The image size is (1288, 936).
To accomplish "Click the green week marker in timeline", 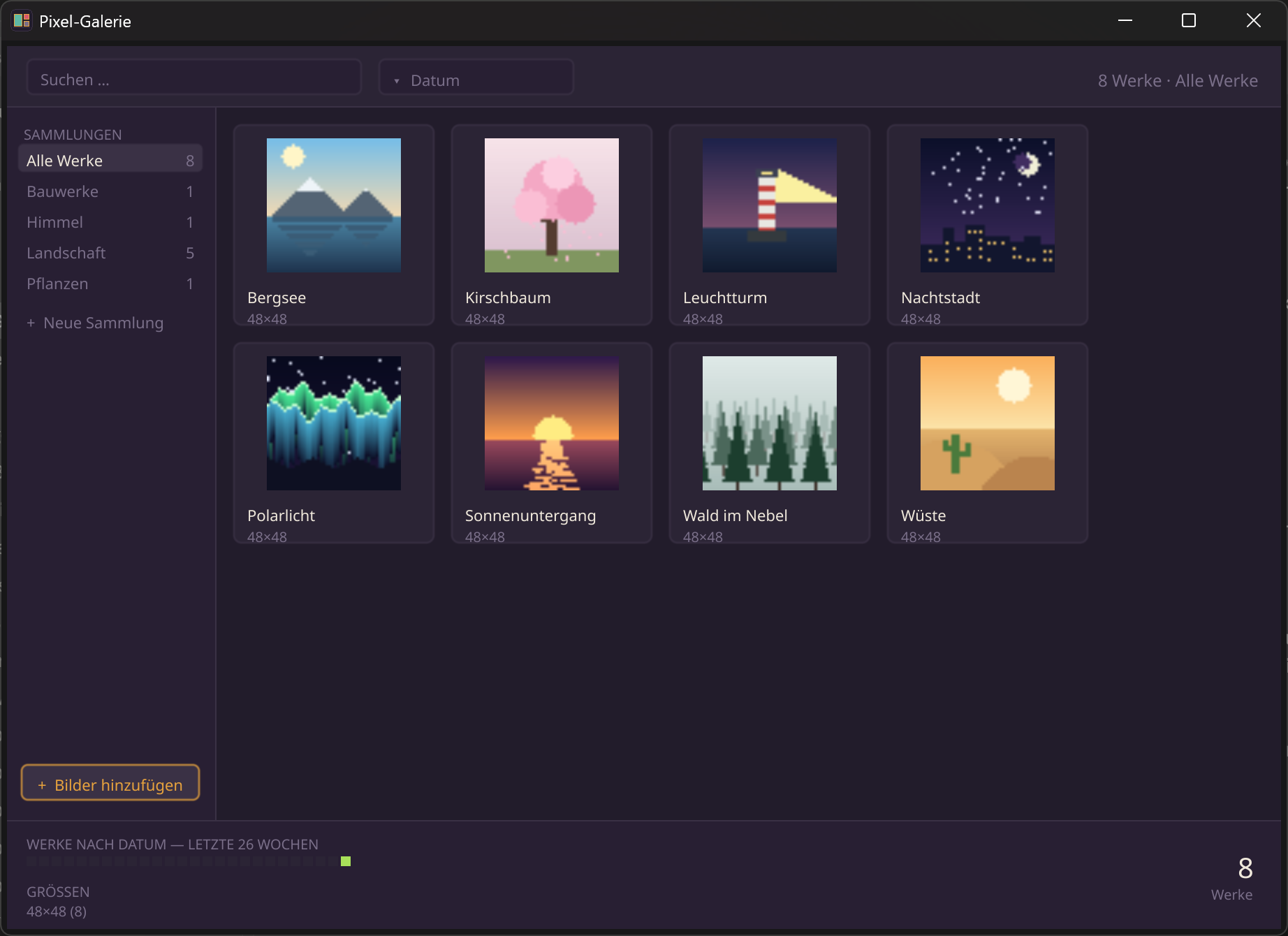I will coord(346,861).
